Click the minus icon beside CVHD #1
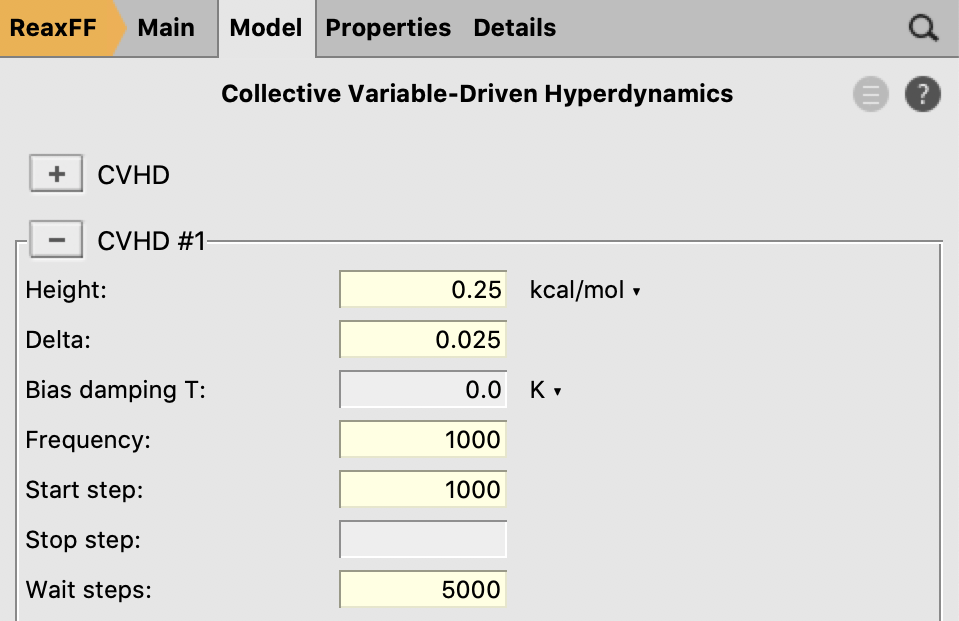This screenshot has width=959, height=621. pos(56,239)
